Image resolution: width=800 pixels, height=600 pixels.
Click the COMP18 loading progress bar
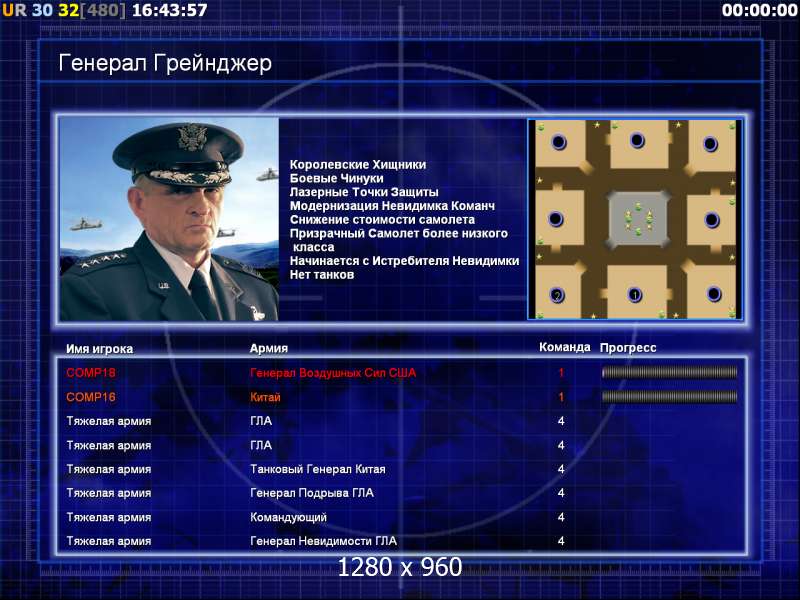click(x=669, y=372)
